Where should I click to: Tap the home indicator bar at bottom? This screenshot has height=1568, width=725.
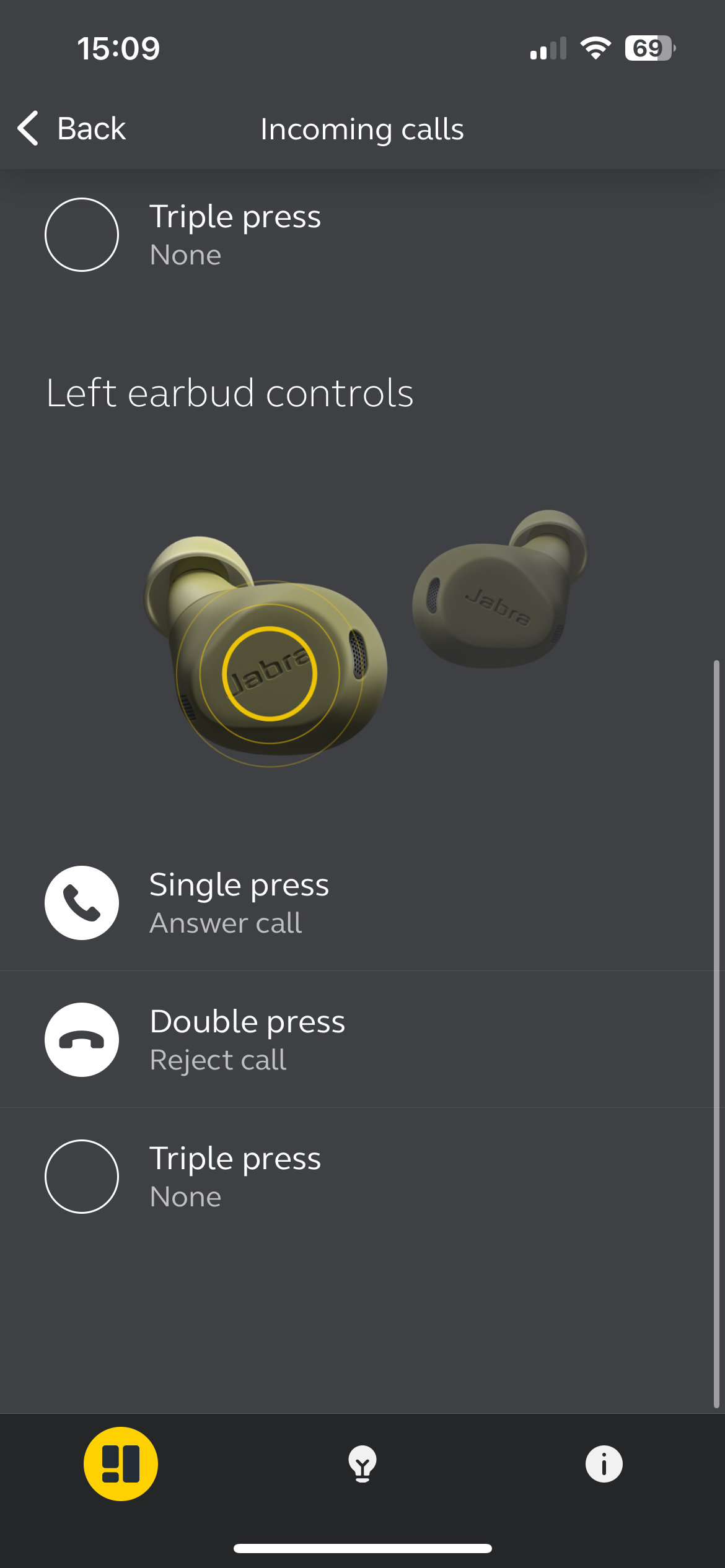pos(362,1549)
